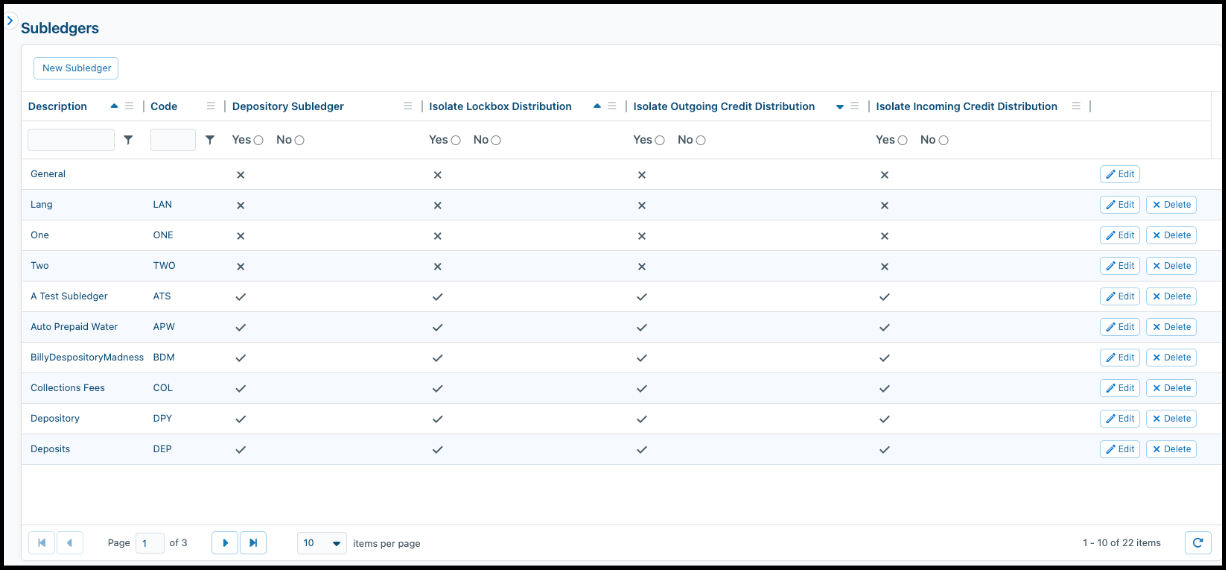This screenshot has height=570, width=1226.
Task: Open the Description column menu icon
Action: 129,106
